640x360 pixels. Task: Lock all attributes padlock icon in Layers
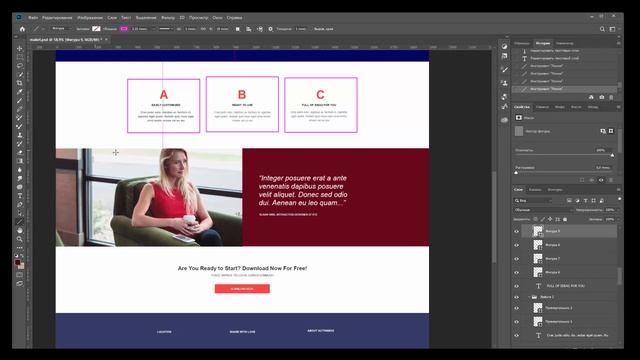pos(565,219)
